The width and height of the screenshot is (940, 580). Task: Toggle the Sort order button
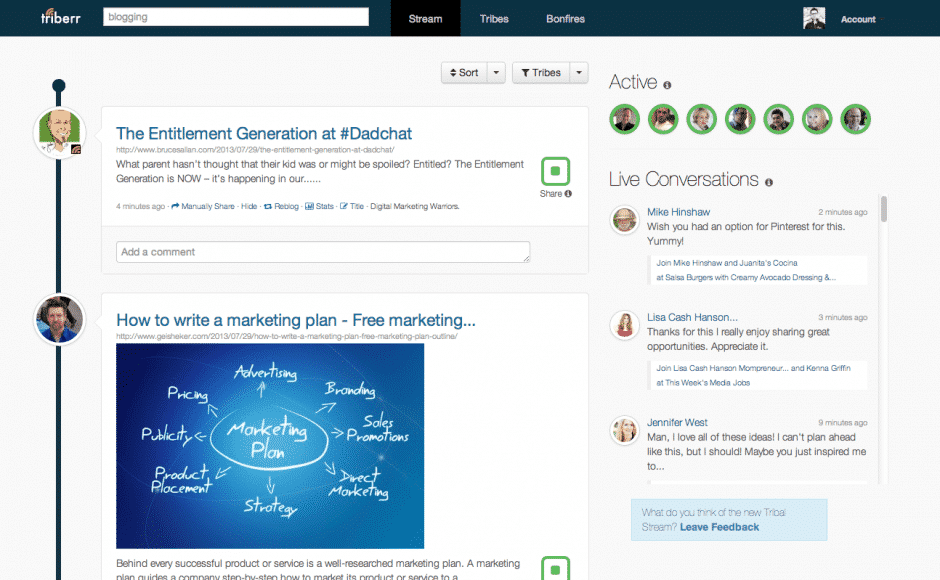(x=466, y=72)
